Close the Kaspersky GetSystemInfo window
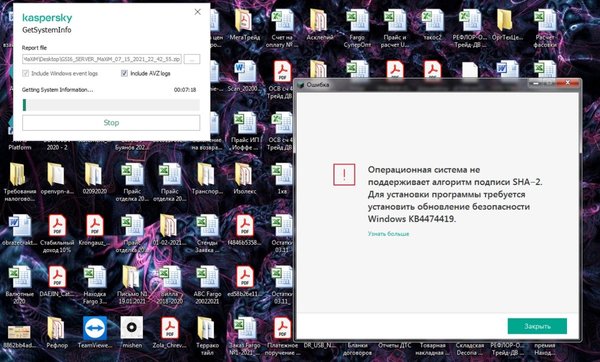The width and height of the screenshot is (600, 362). [x=197, y=12]
